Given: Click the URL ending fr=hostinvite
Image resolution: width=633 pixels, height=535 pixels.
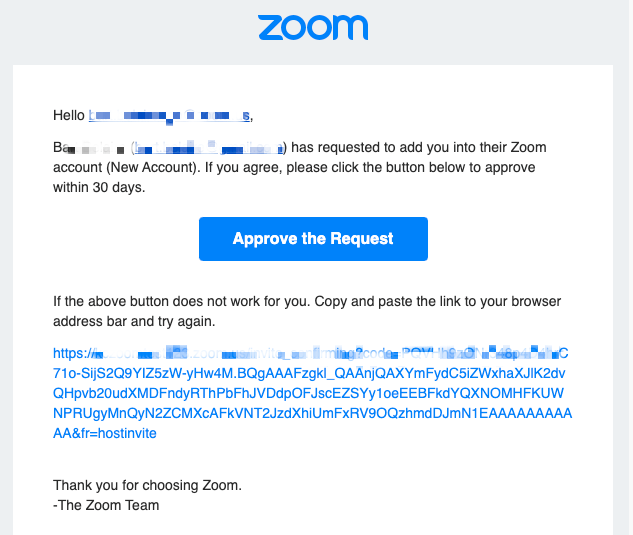Looking at the screenshot, I should (x=105, y=433).
